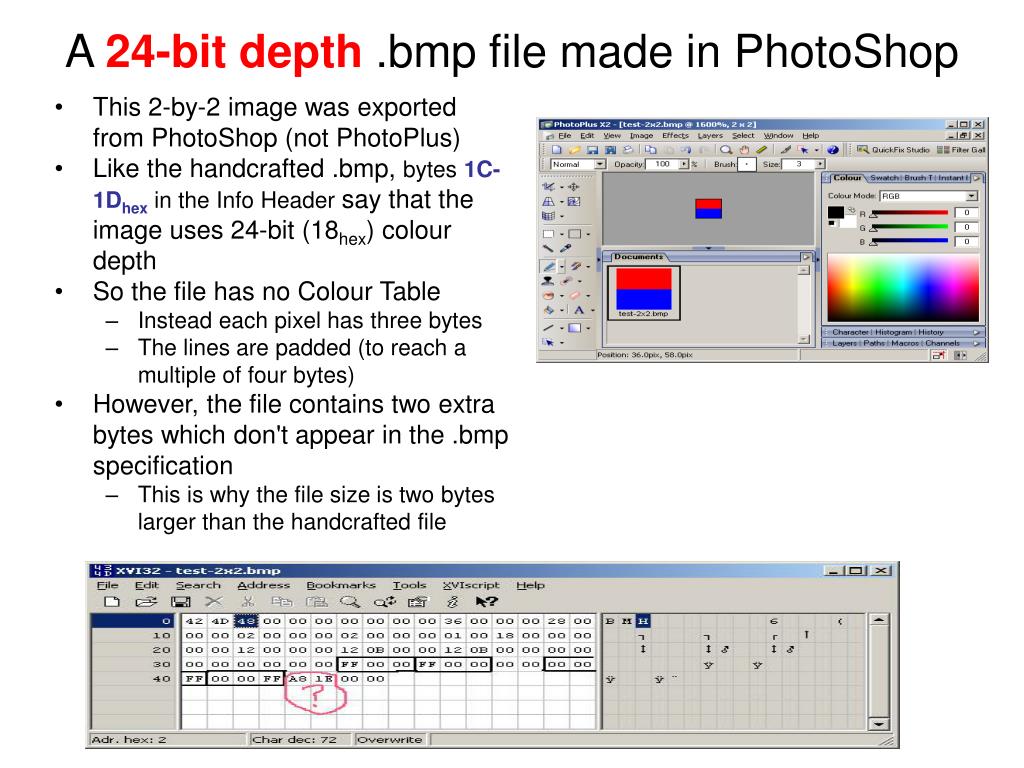The width and height of the screenshot is (1024, 768).
Task: Click New file icon in XVI32 toolbar
Action: pos(112,601)
